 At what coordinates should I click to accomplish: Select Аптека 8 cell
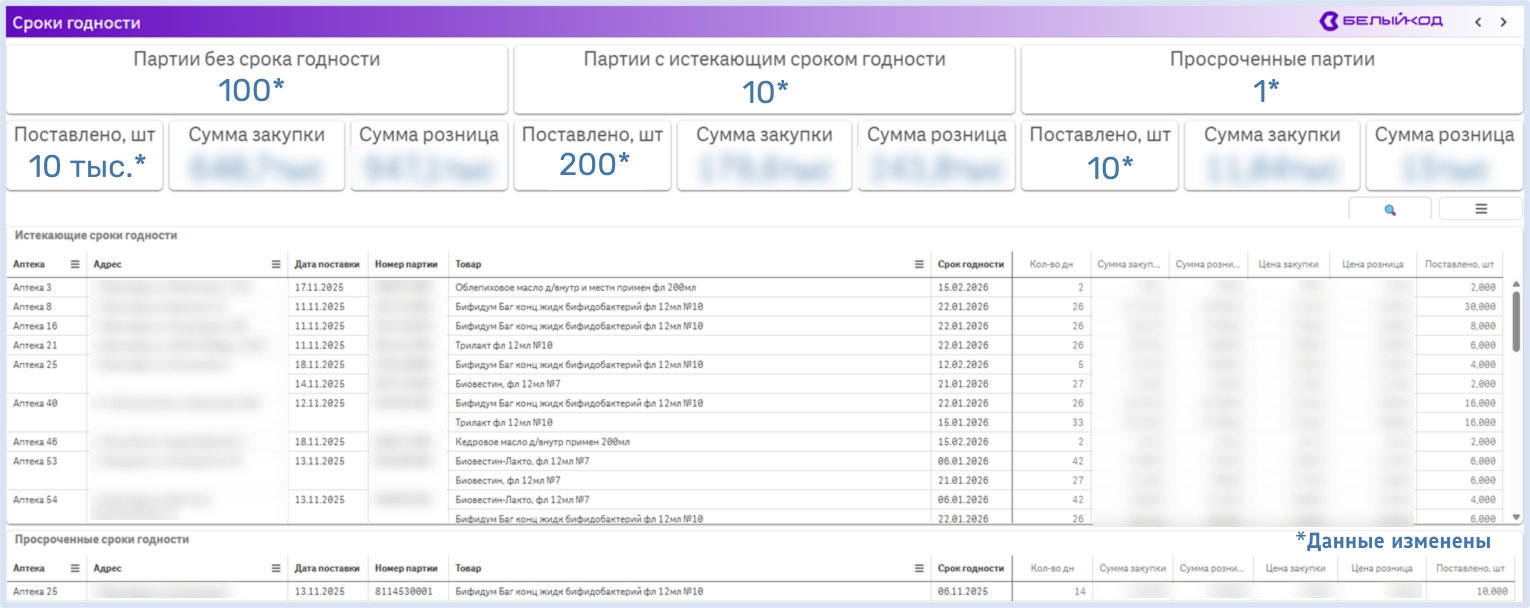(47, 306)
